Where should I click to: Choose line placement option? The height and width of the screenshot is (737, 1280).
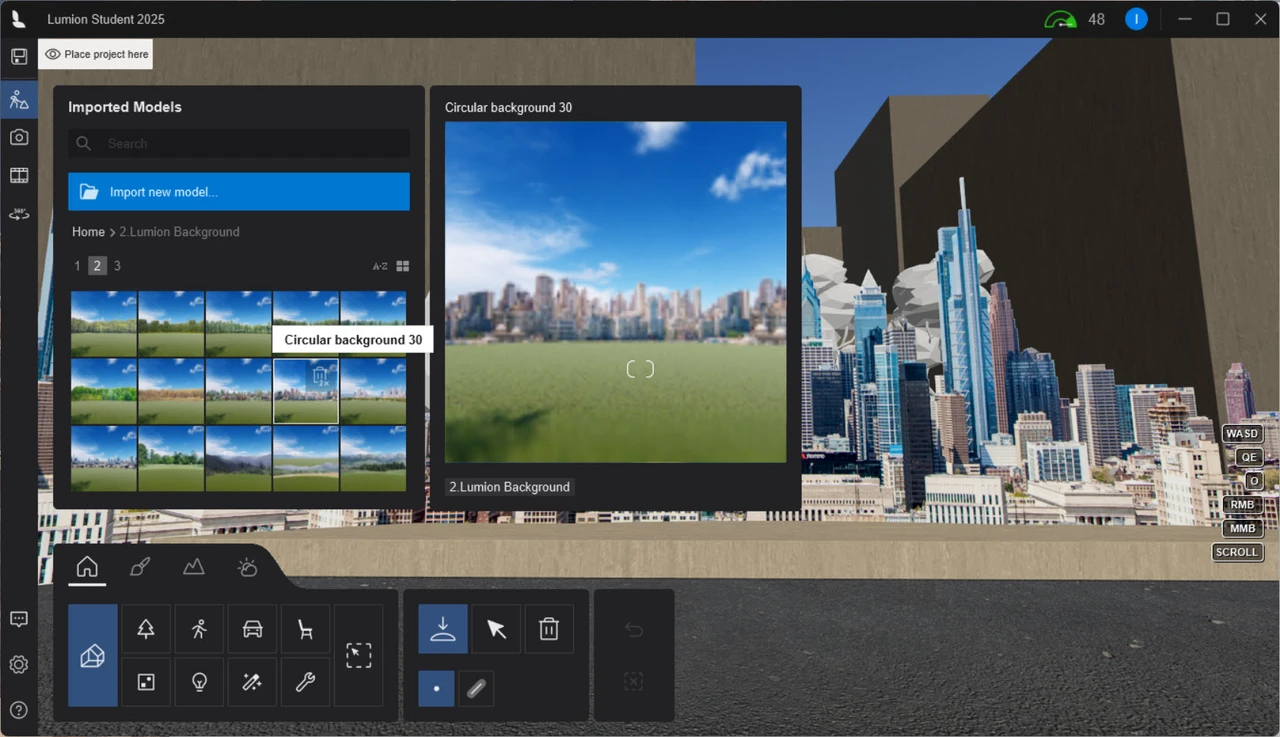click(x=476, y=688)
